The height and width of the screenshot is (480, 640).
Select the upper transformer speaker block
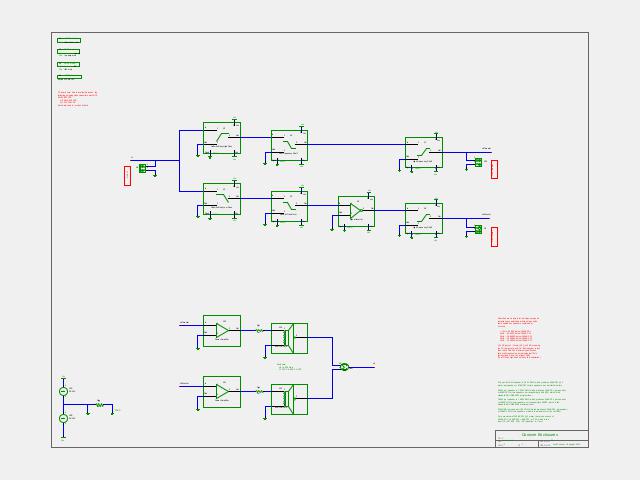tap(289, 338)
